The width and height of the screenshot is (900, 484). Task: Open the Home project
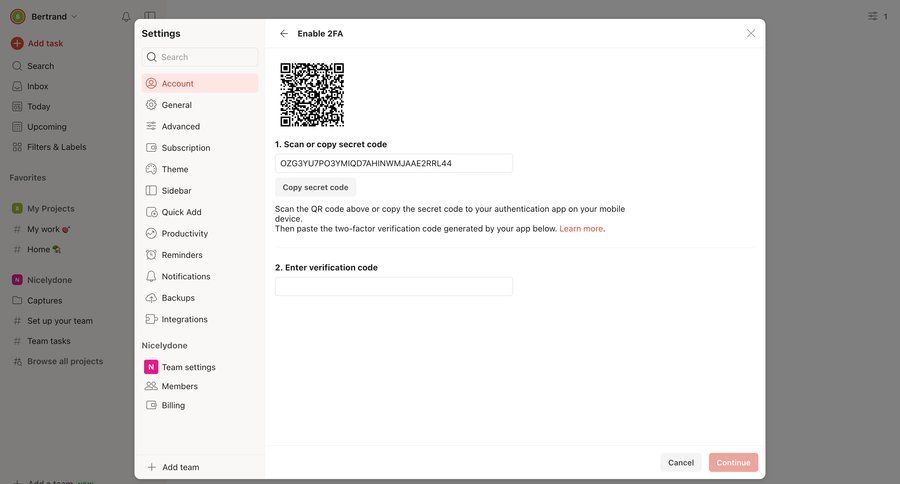44,249
